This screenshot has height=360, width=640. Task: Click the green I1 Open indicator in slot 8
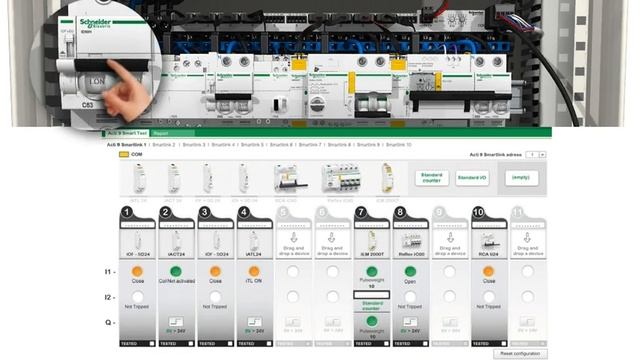410,271
